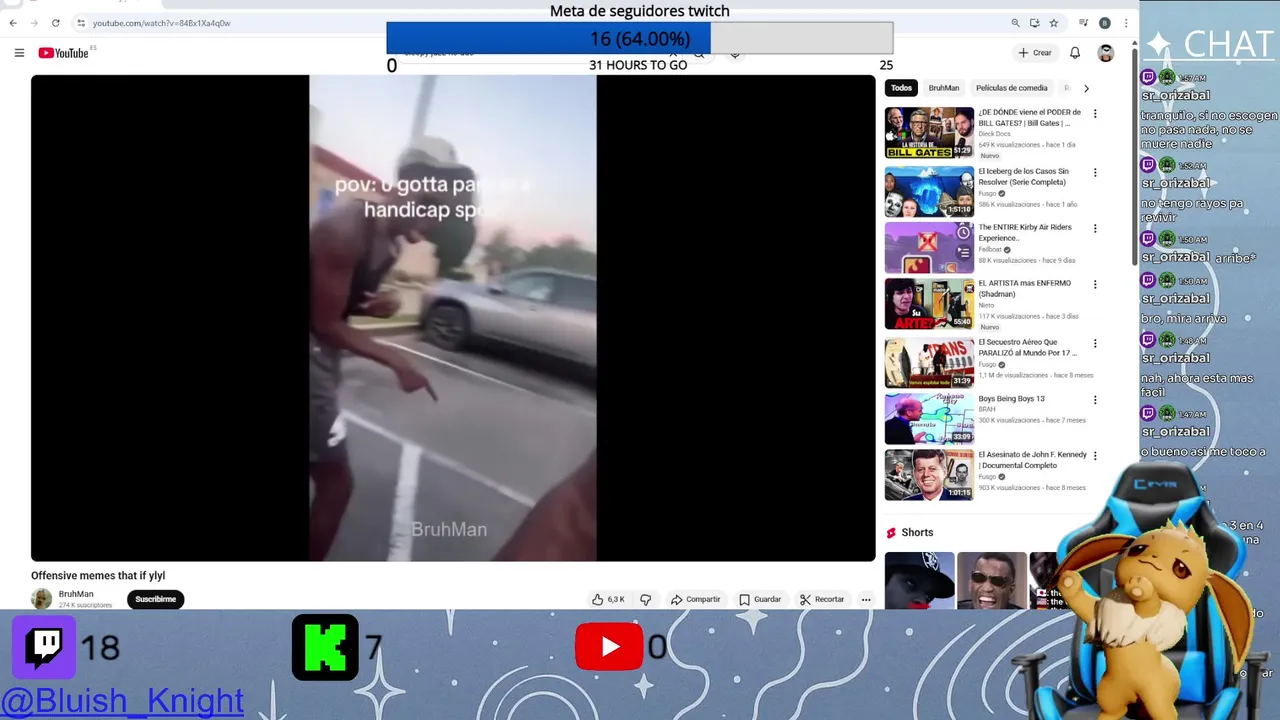Dislike the video with thumbs down
Viewport: 1280px width, 720px height.
646,599
